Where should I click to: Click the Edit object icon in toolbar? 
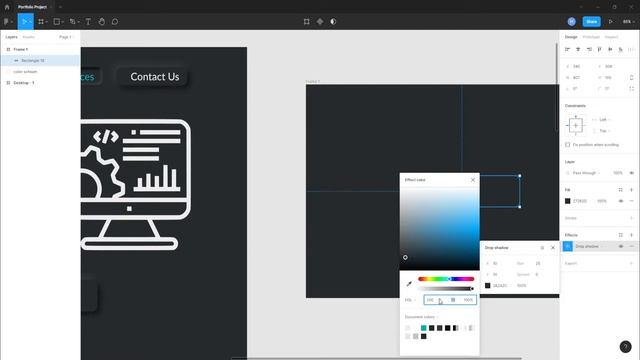coord(307,22)
